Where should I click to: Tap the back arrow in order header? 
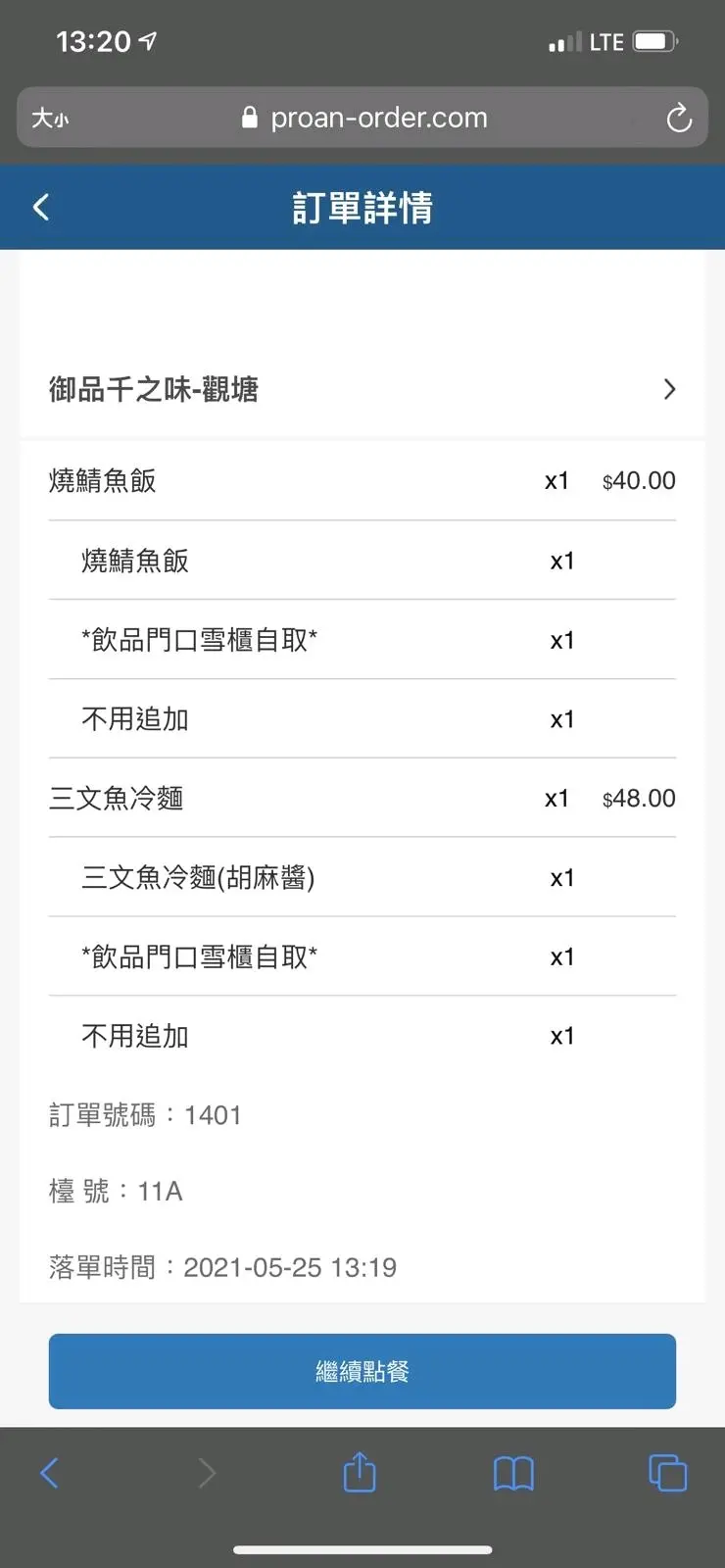click(x=41, y=208)
